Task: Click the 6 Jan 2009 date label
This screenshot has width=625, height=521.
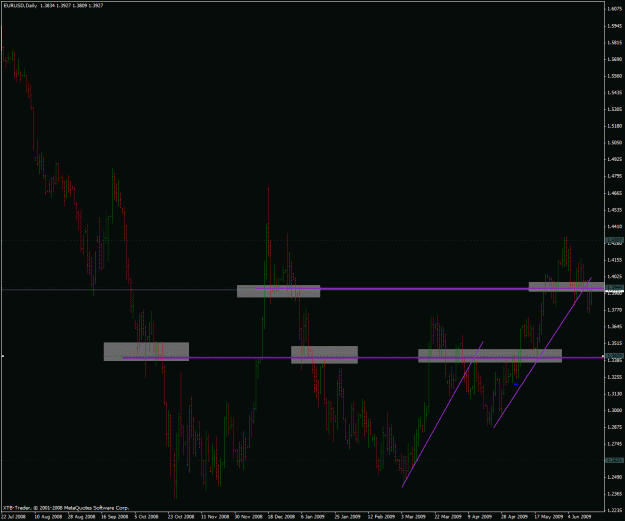Action: pos(313,517)
